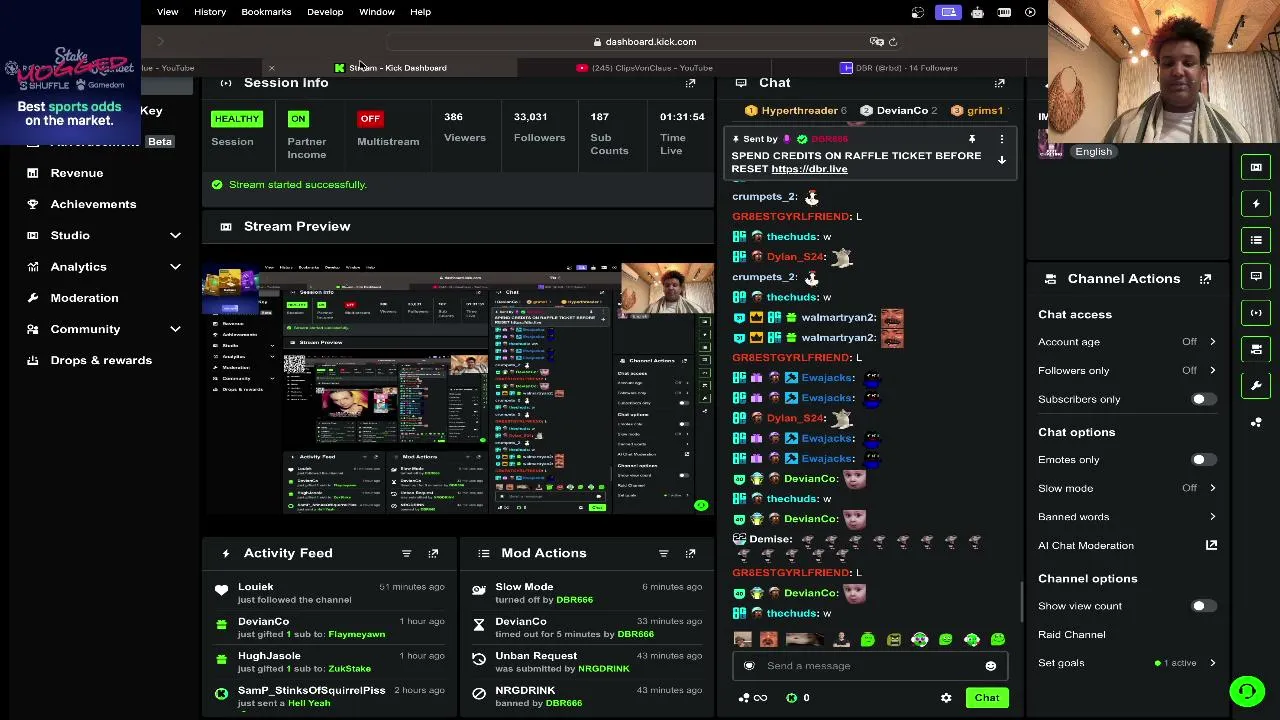This screenshot has height=720, width=1280.
Task: Filter the Activity Feed list
Action: pyautogui.click(x=406, y=553)
